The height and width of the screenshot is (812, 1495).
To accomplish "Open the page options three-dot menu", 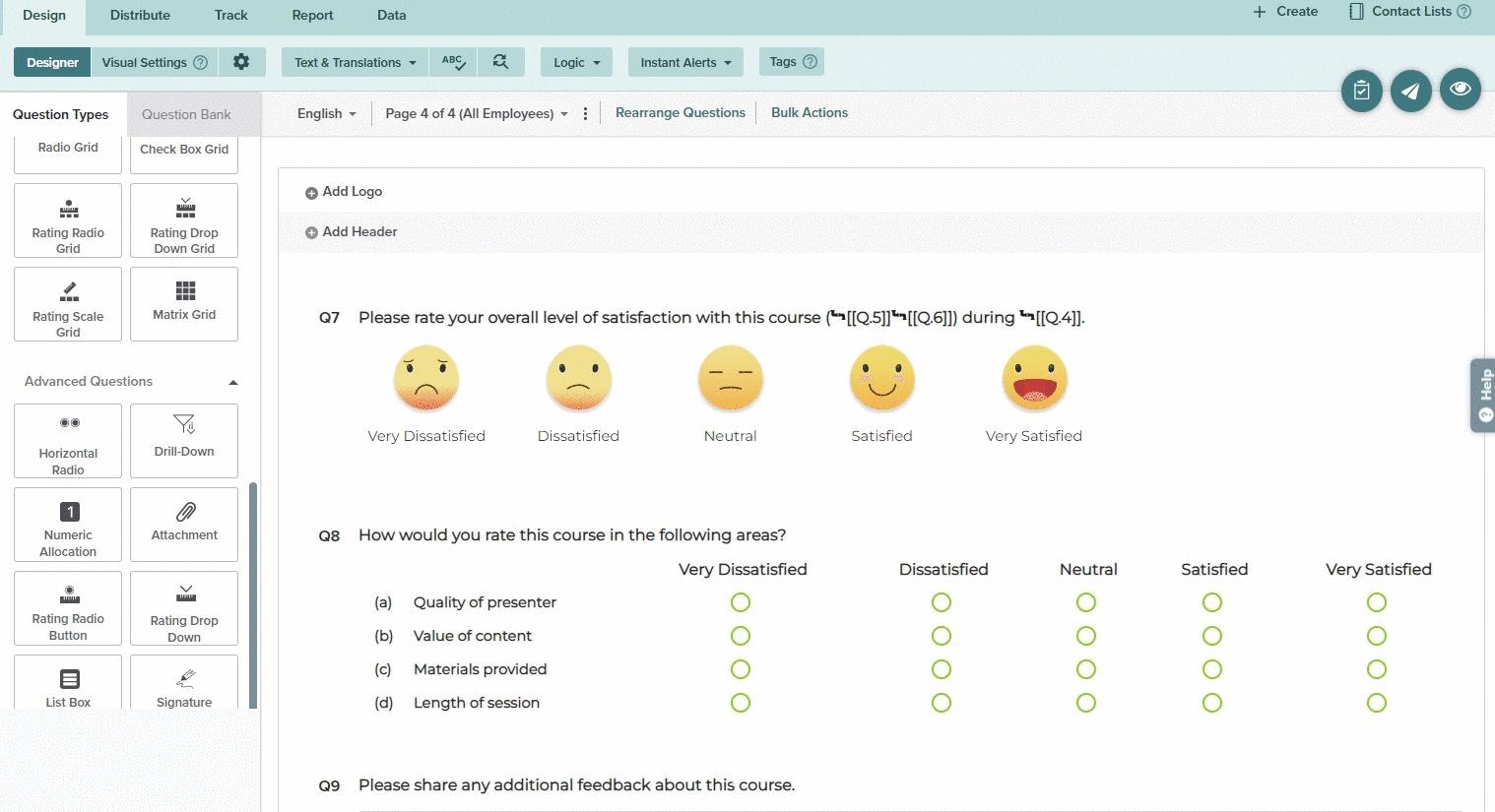I will [x=585, y=113].
